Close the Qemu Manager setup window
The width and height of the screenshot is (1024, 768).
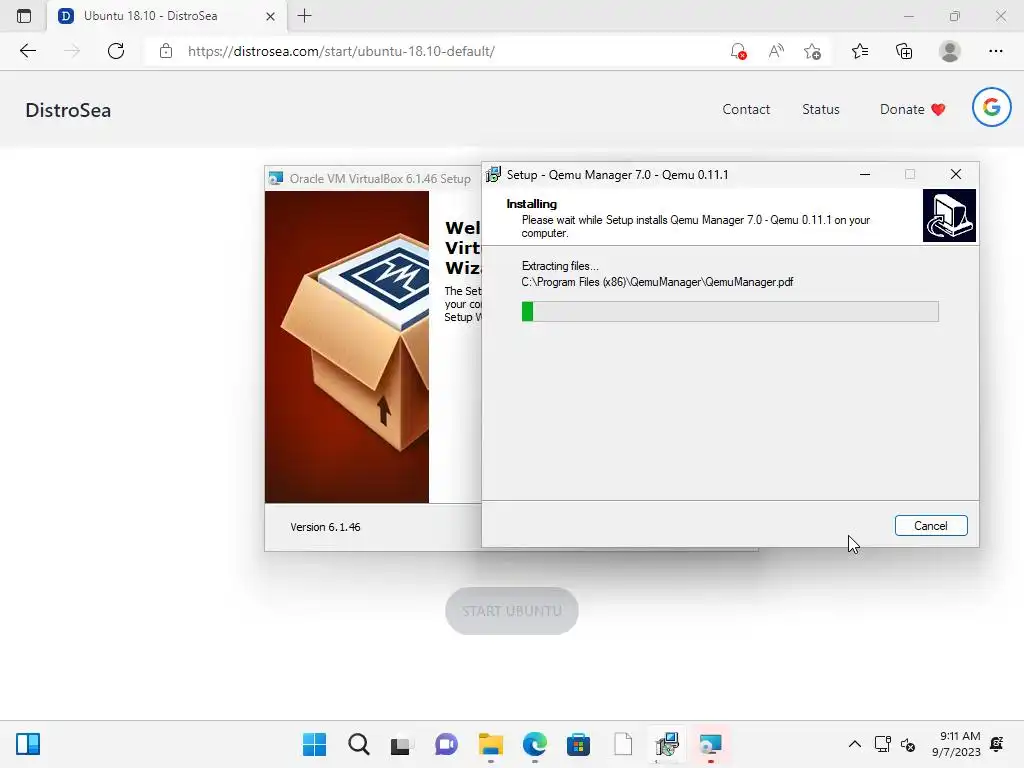(955, 174)
